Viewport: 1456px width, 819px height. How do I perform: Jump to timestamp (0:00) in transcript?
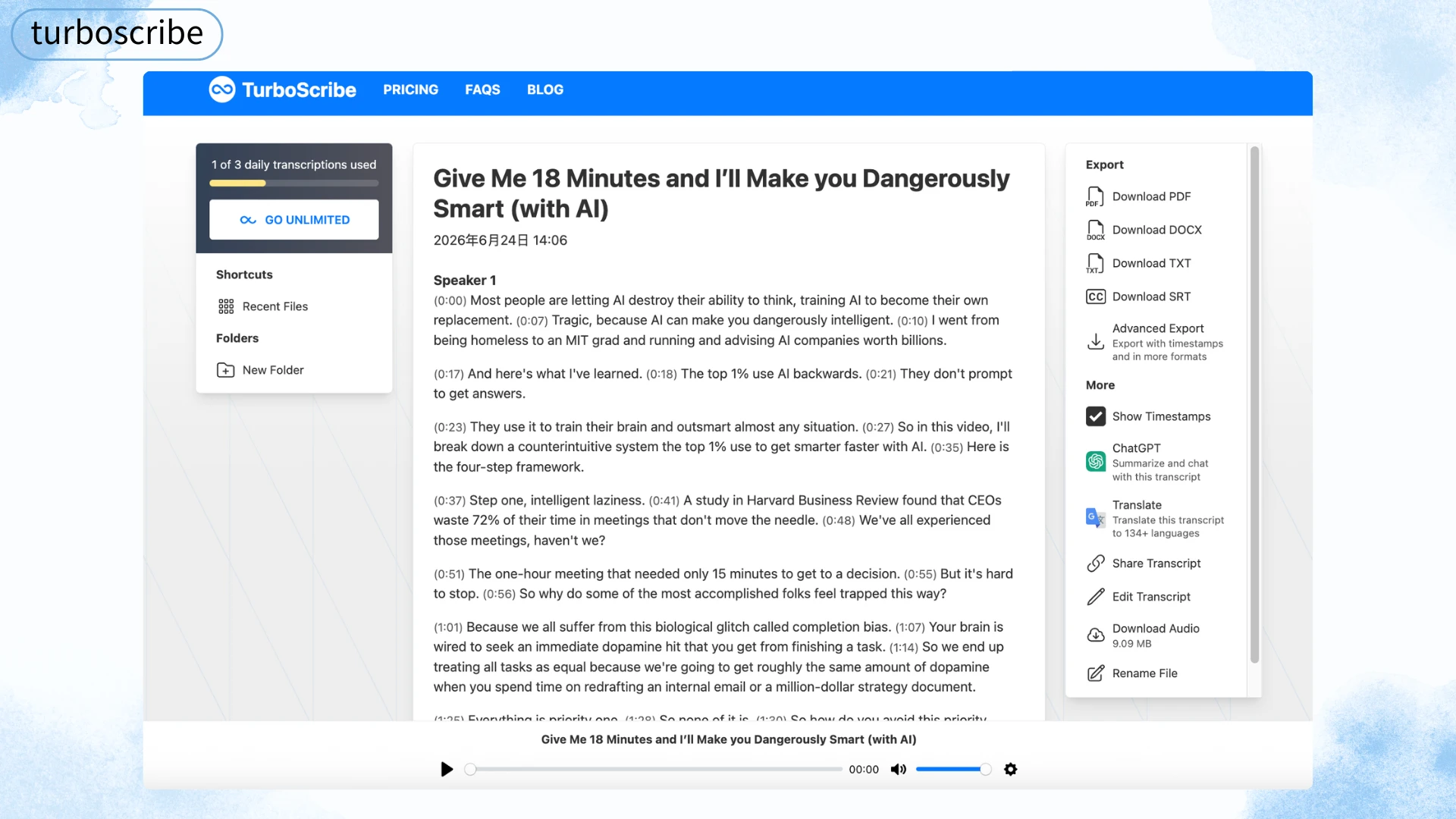coord(450,301)
